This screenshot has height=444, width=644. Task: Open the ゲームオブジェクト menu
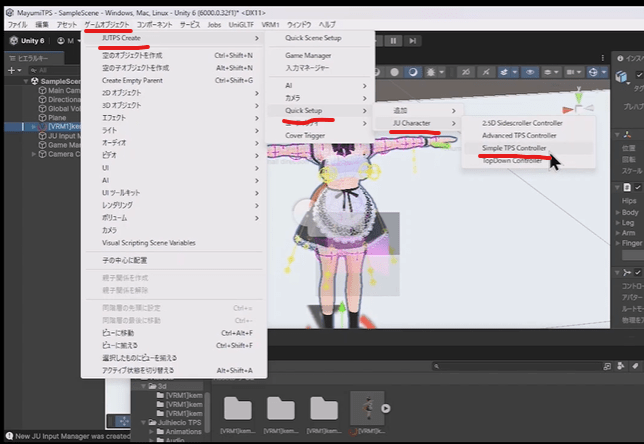(x=107, y=25)
